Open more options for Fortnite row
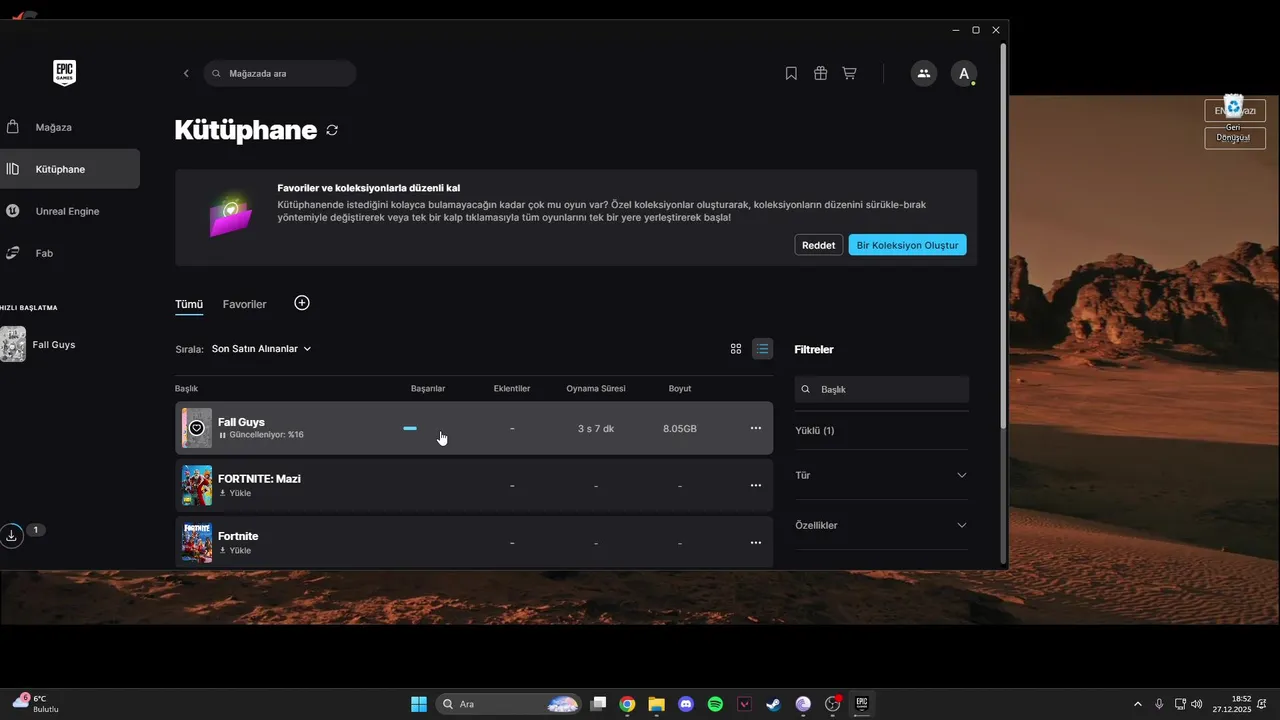 tap(756, 542)
